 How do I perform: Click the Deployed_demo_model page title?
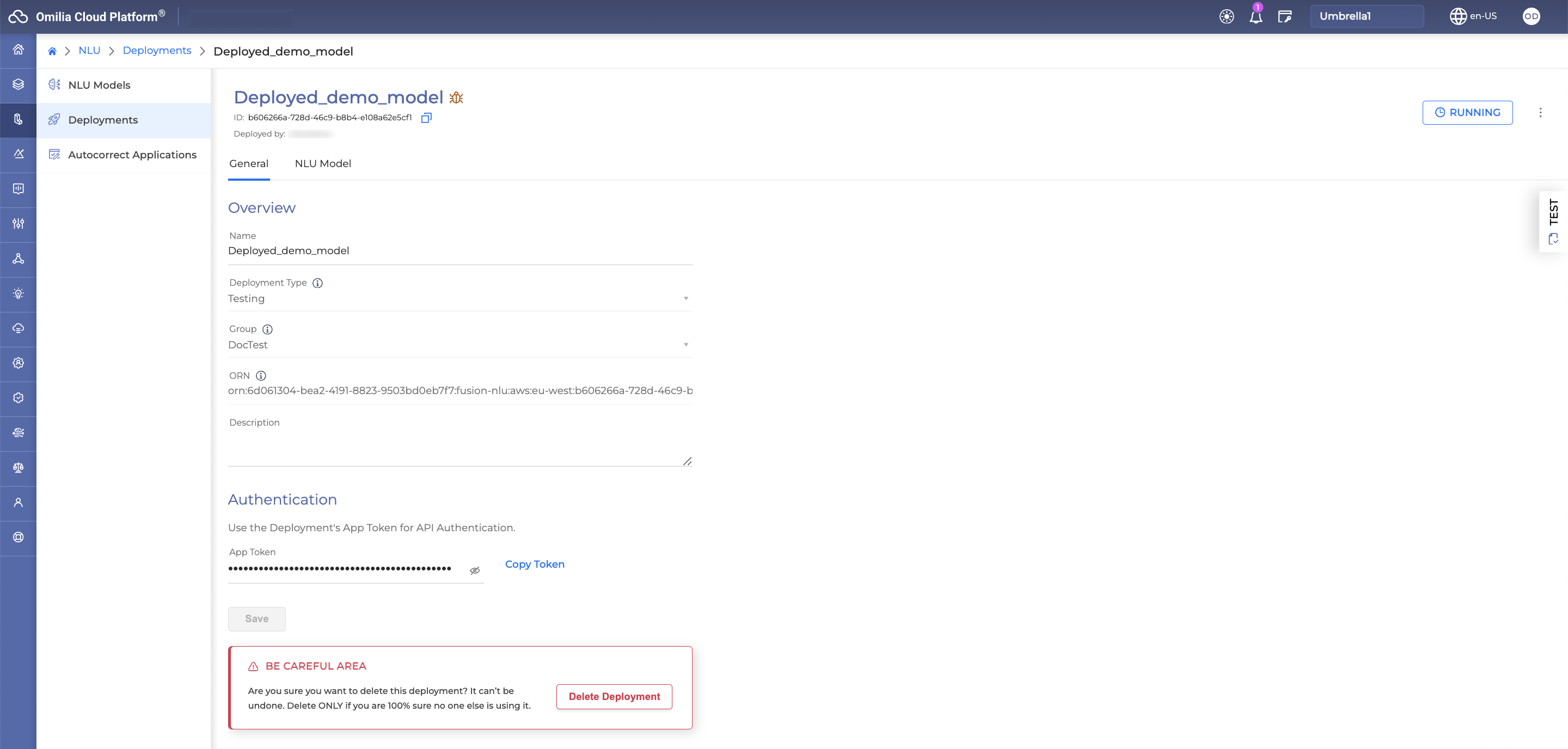coord(339,97)
